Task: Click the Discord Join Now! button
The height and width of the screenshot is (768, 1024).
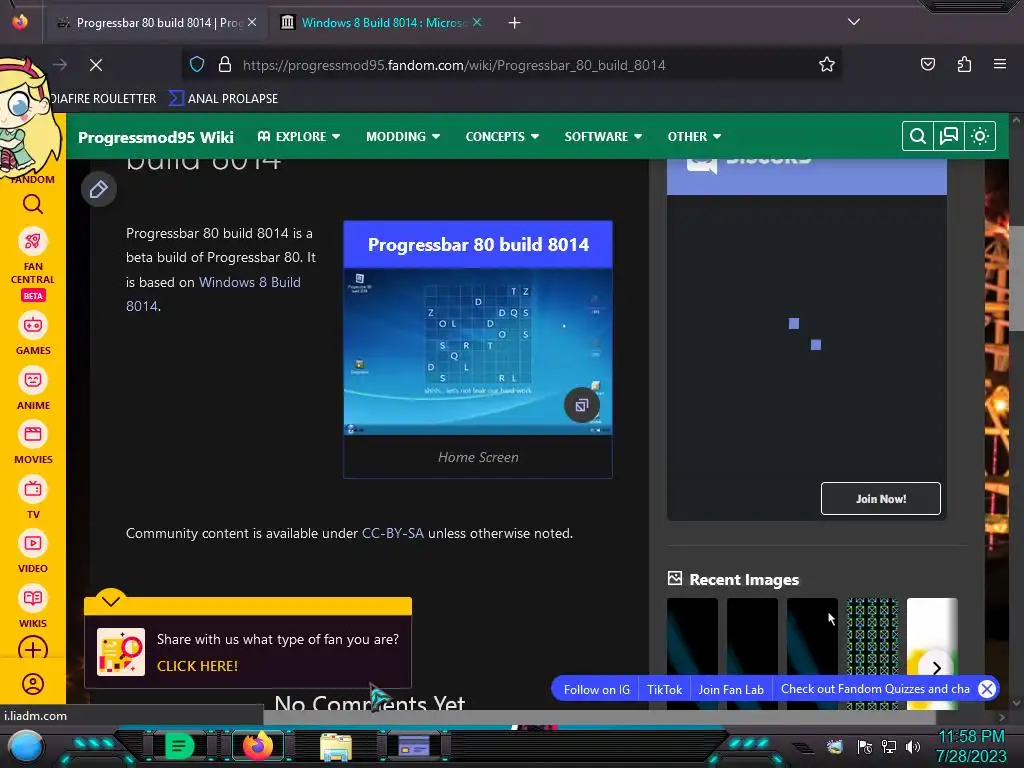Action: [880, 499]
